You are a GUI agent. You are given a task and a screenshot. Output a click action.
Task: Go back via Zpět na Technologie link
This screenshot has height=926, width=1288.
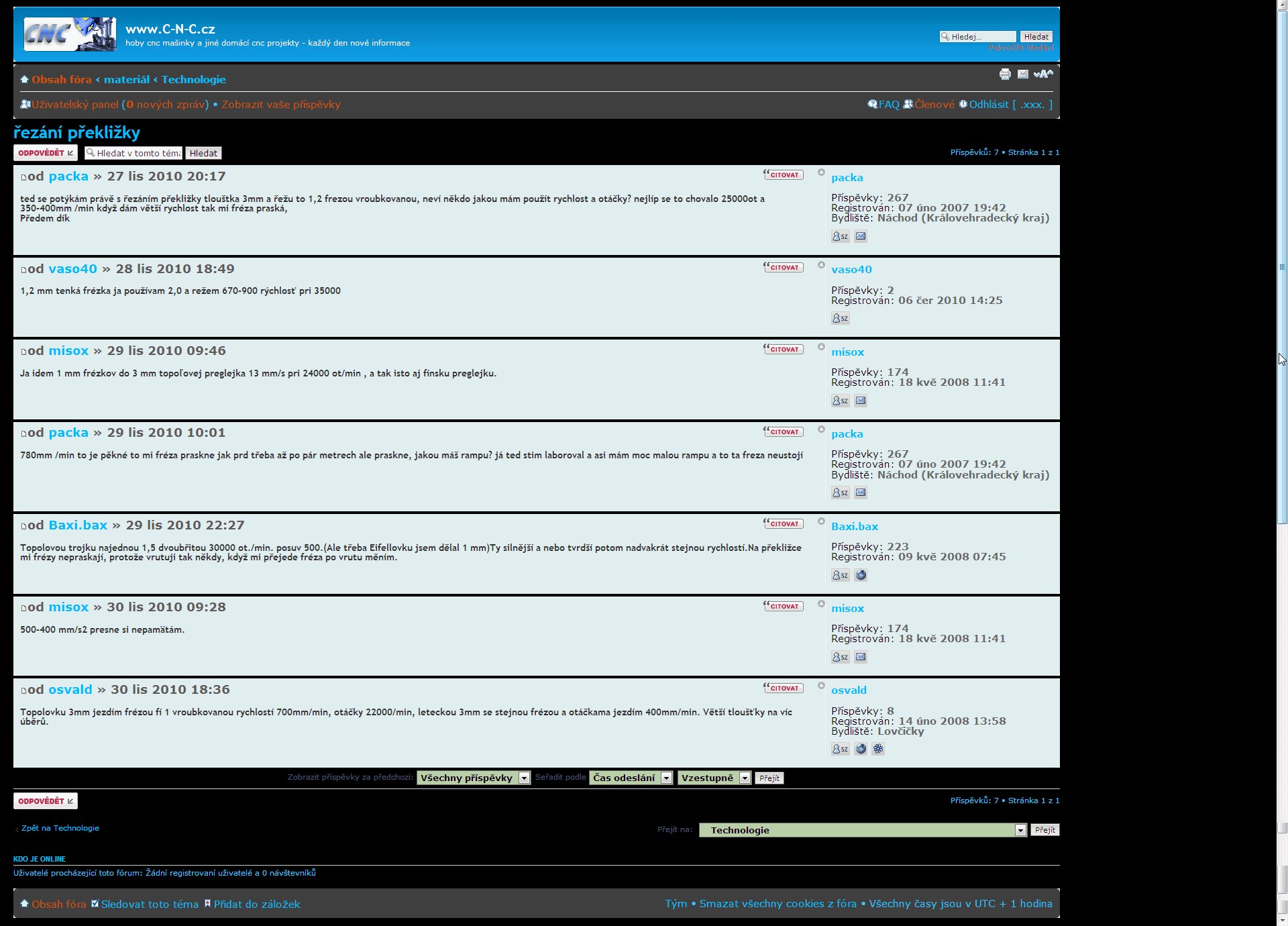[x=60, y=828]
